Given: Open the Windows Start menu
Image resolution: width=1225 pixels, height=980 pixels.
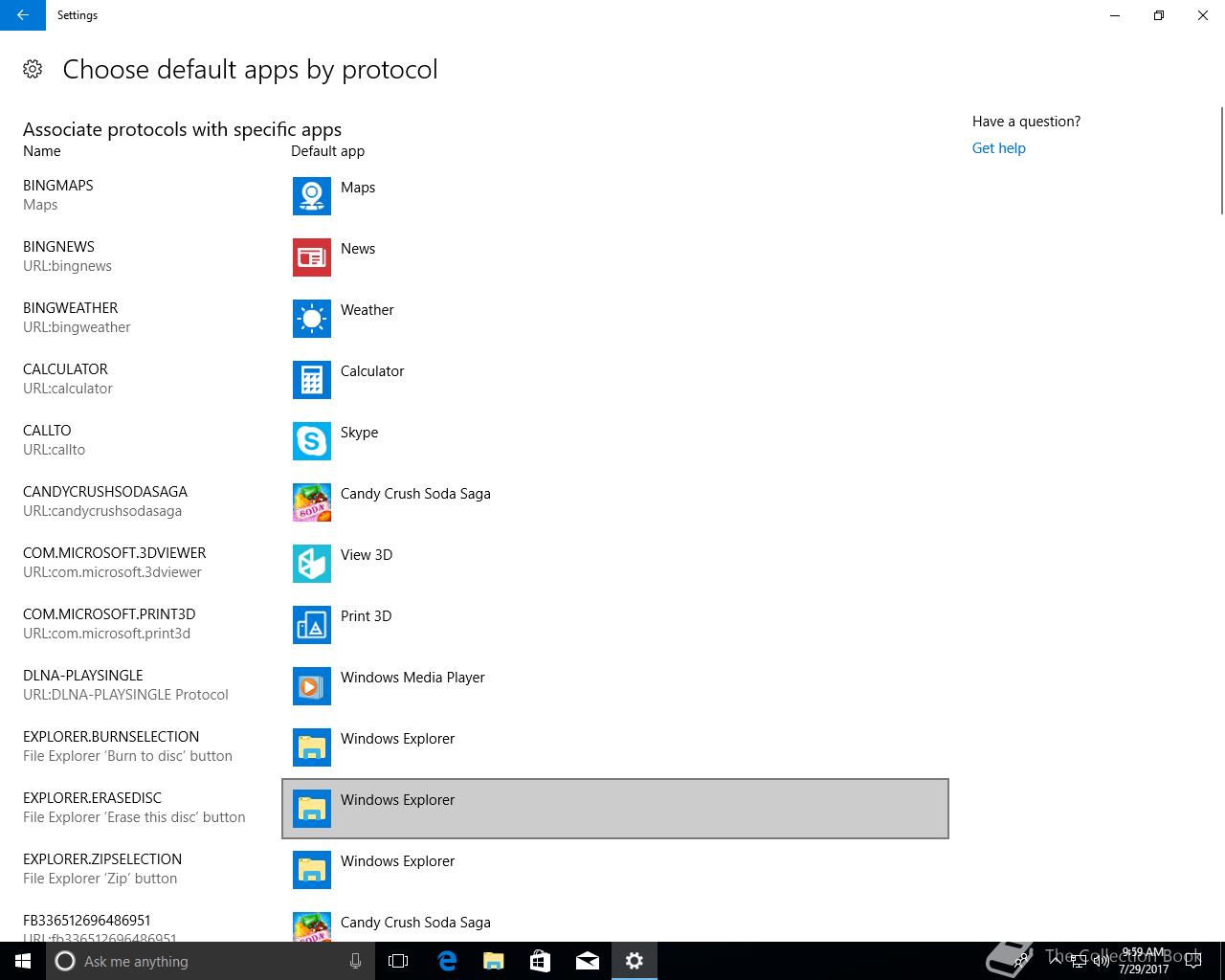Looking at the screenshot, I should click(x=23, y=961).
